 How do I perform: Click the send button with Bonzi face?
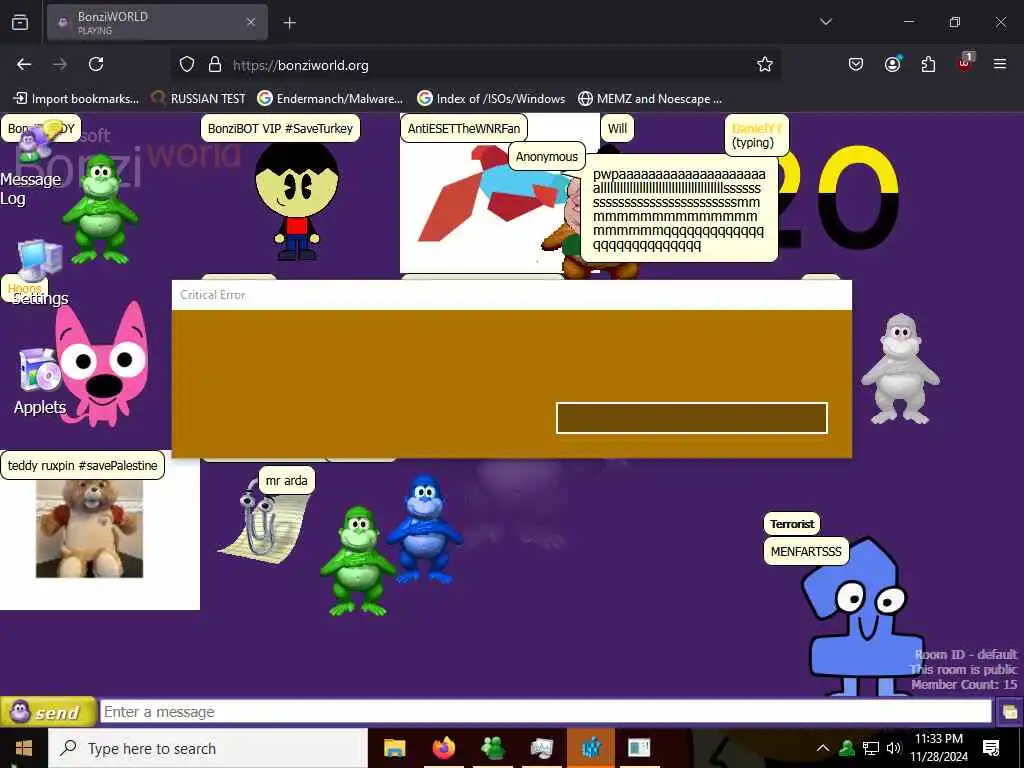(48, 712)
